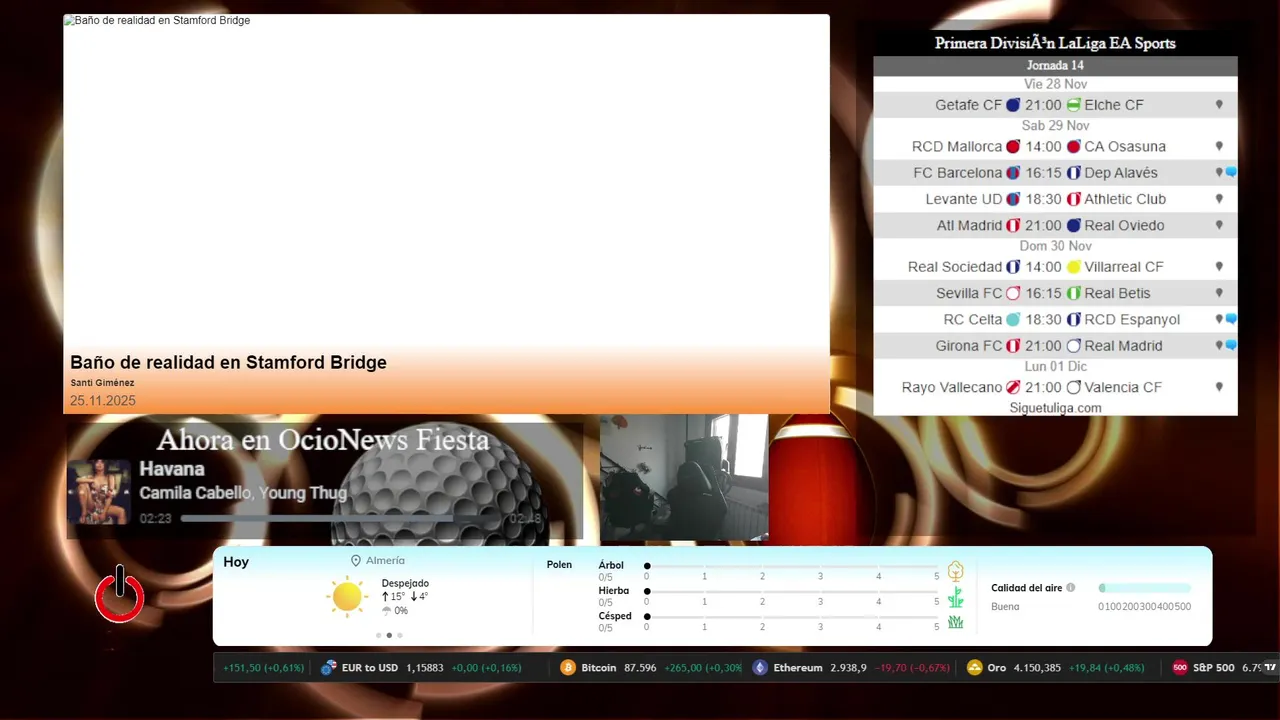Click the Hierba pollen level slider
This screenshot has height=720, width=1280.
pyautogui.click(x=792, y=591)
